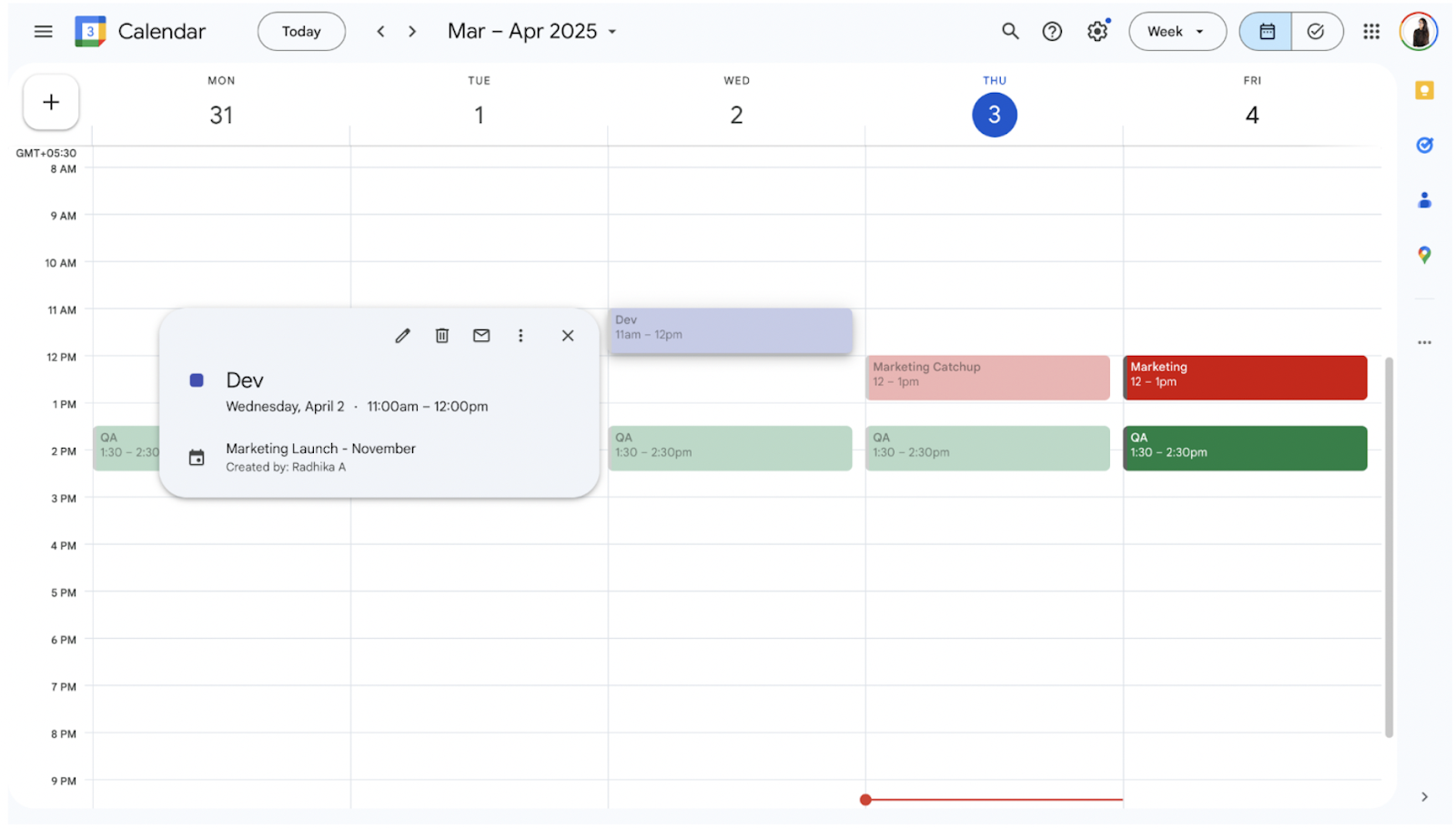Image resolution: width=1456 pixels, height=829 pixels.
Task: Click the Dev event color square
Action: pos(197,380)
